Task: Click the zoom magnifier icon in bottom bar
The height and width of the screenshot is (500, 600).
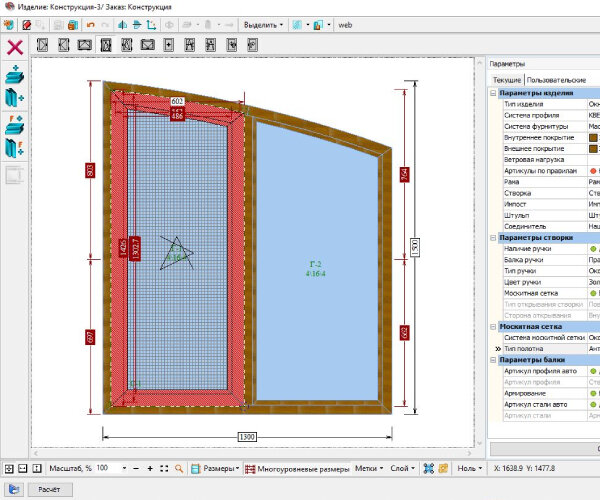Action: [x=179, y=469]
